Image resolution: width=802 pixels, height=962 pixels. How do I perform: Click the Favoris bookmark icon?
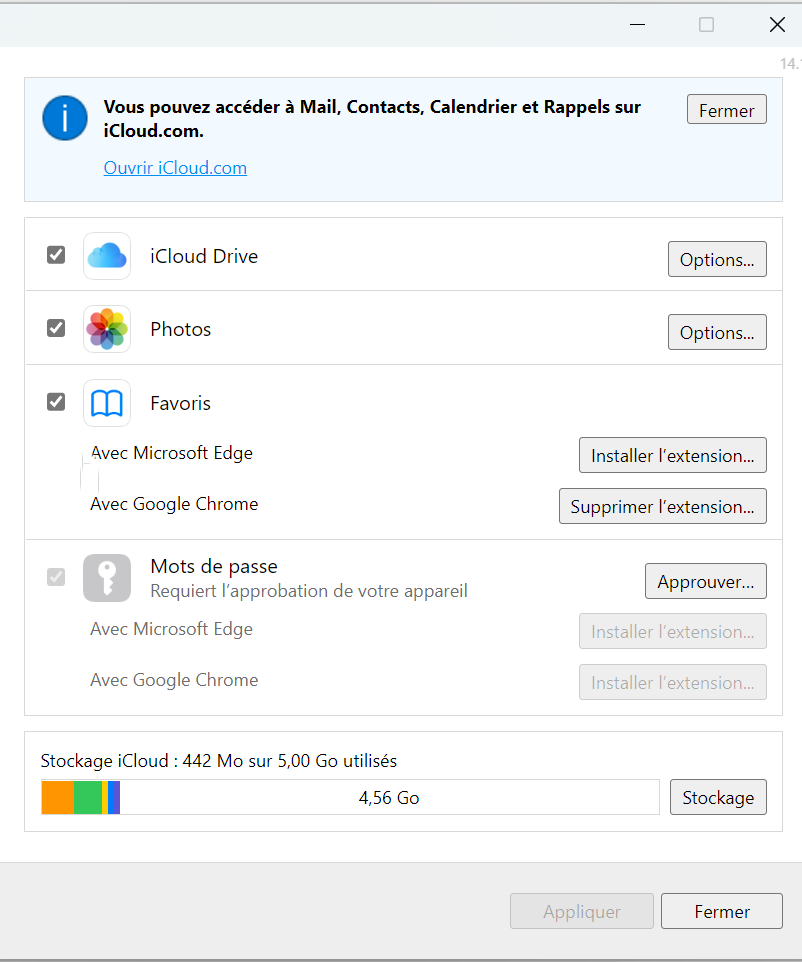[x=107, y=403]
